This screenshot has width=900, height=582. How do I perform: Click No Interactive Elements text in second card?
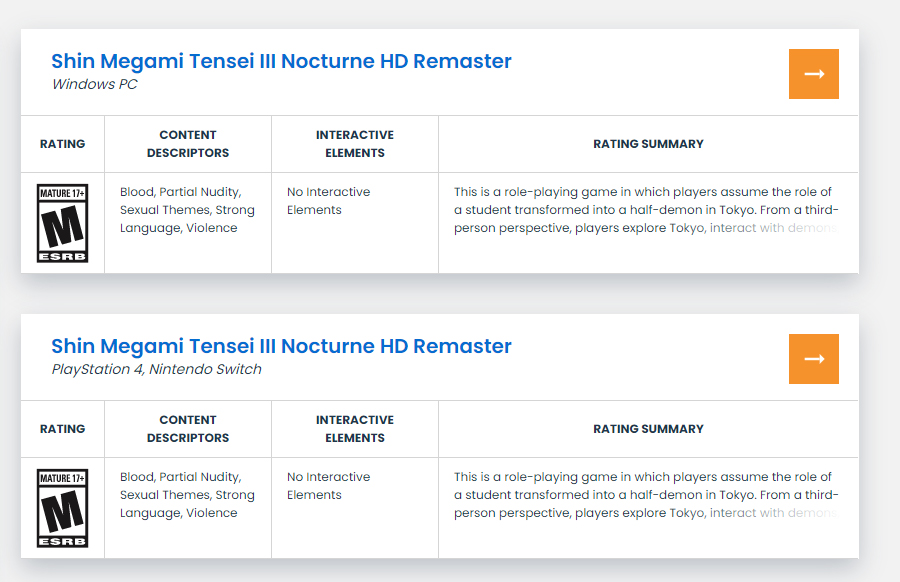click(328, 486)
